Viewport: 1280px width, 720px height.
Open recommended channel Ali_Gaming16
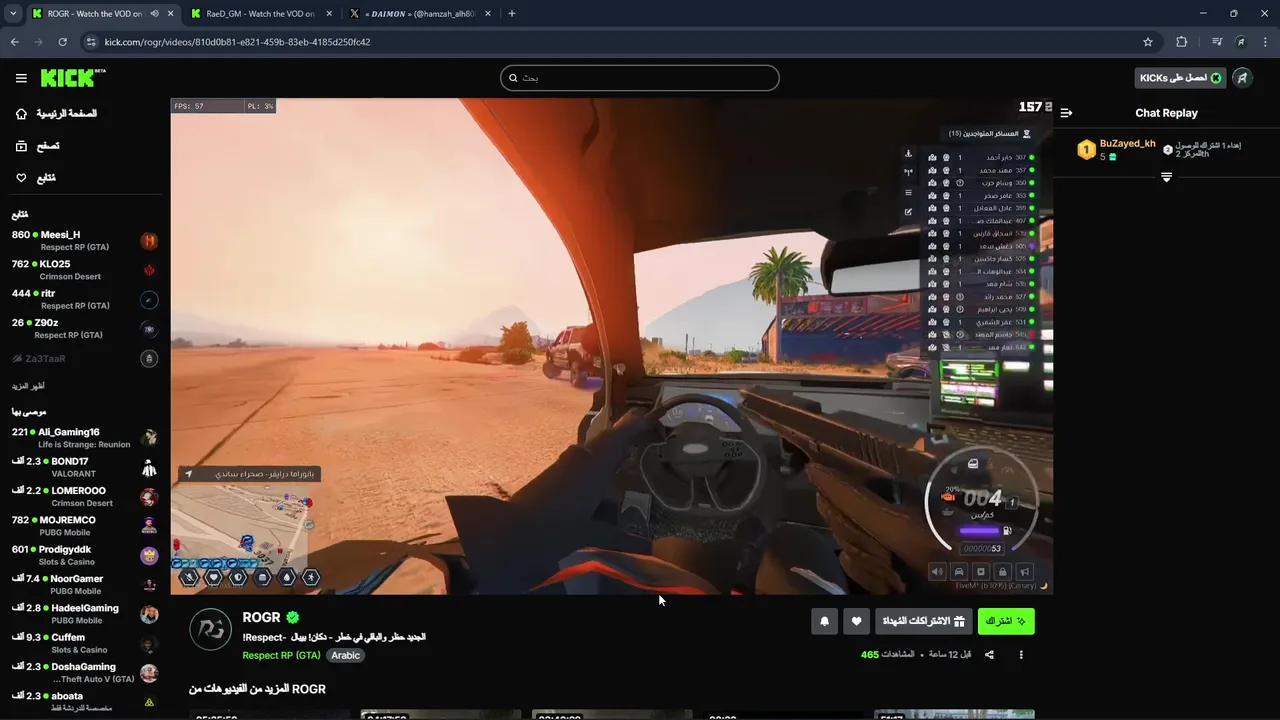(85, 438)
